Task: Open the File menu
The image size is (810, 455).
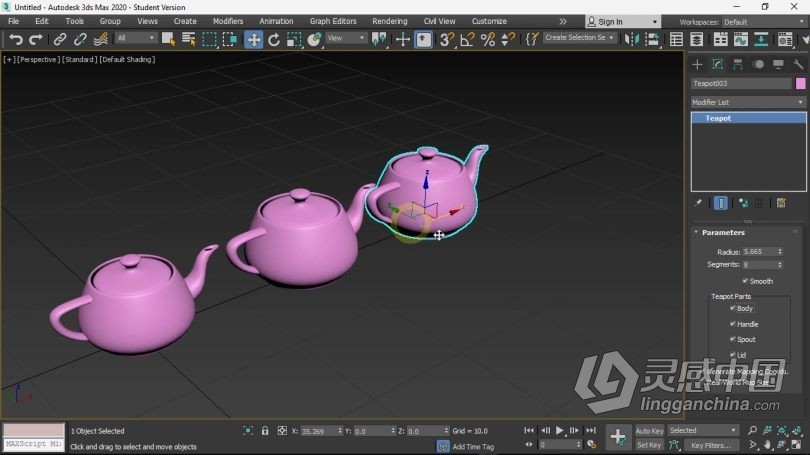Action: coord(13,21)
